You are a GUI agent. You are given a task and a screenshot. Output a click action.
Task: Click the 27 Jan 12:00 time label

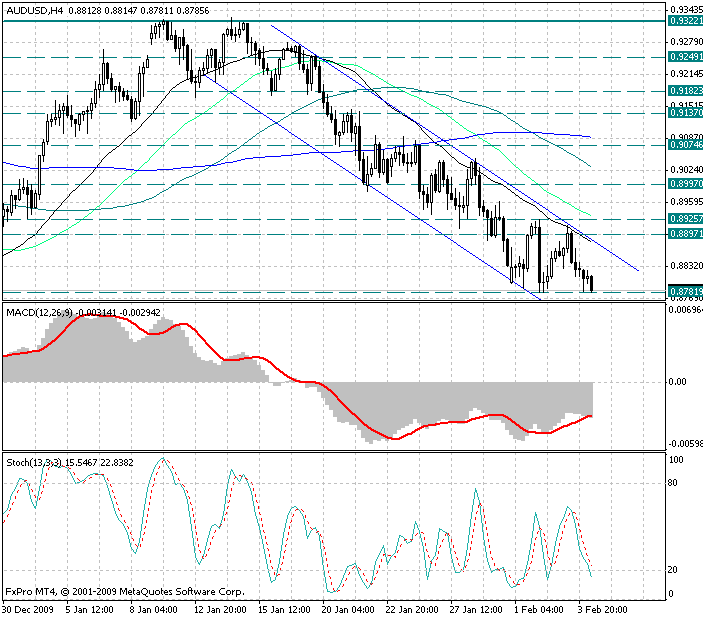pyautogui.click(x=476, y=610)
